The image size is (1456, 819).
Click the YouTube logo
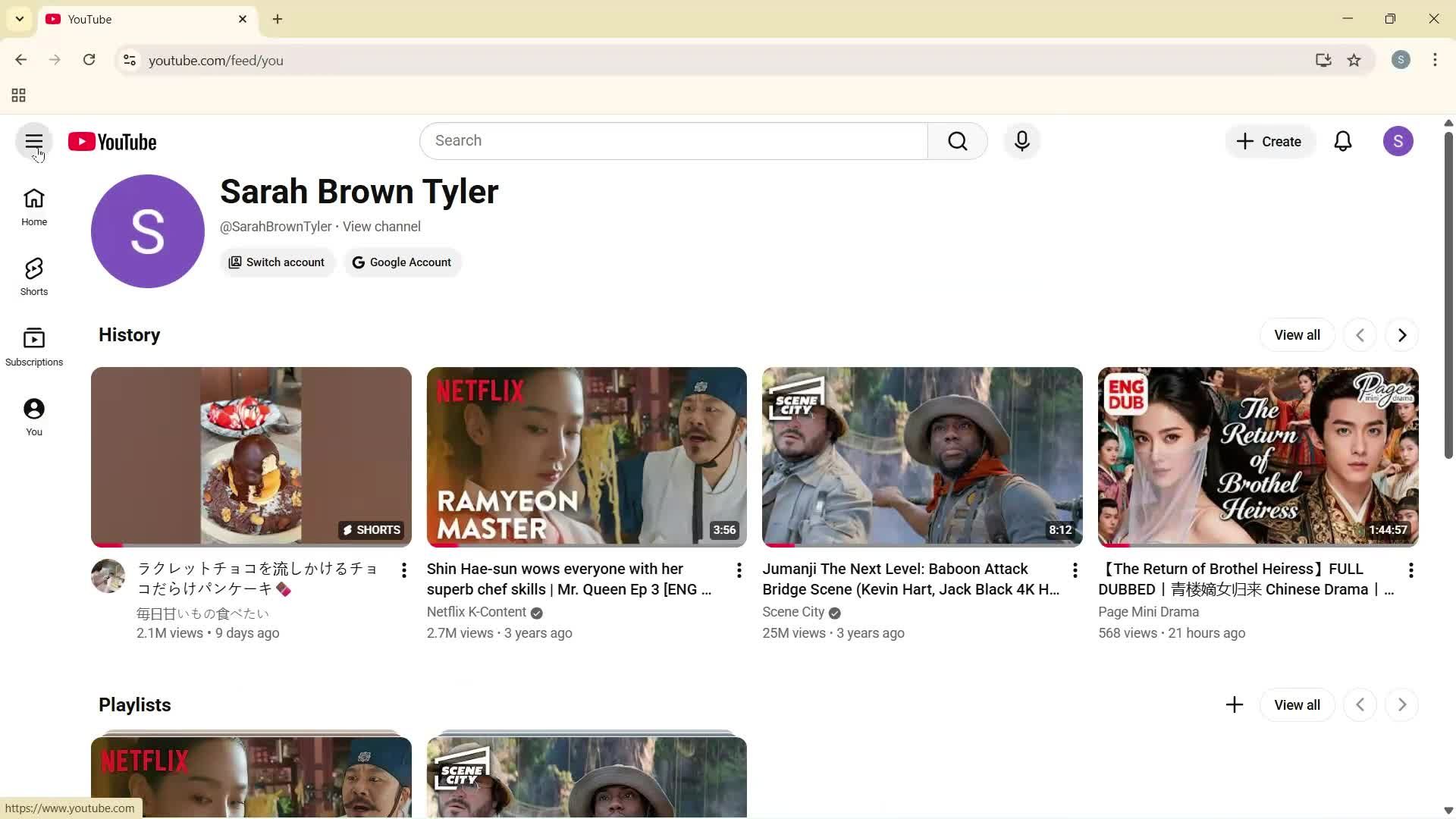click(112, 141)
